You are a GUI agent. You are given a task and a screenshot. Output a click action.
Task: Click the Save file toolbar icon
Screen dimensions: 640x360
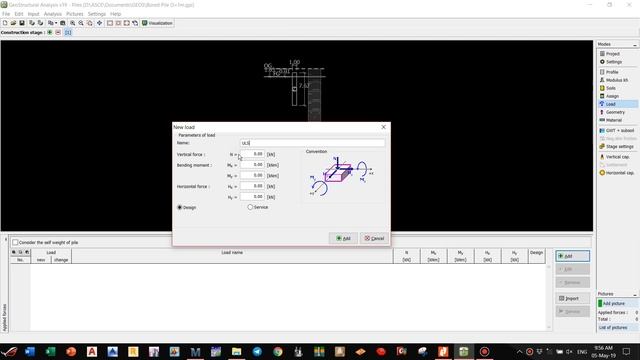click(x=22, y=23)
